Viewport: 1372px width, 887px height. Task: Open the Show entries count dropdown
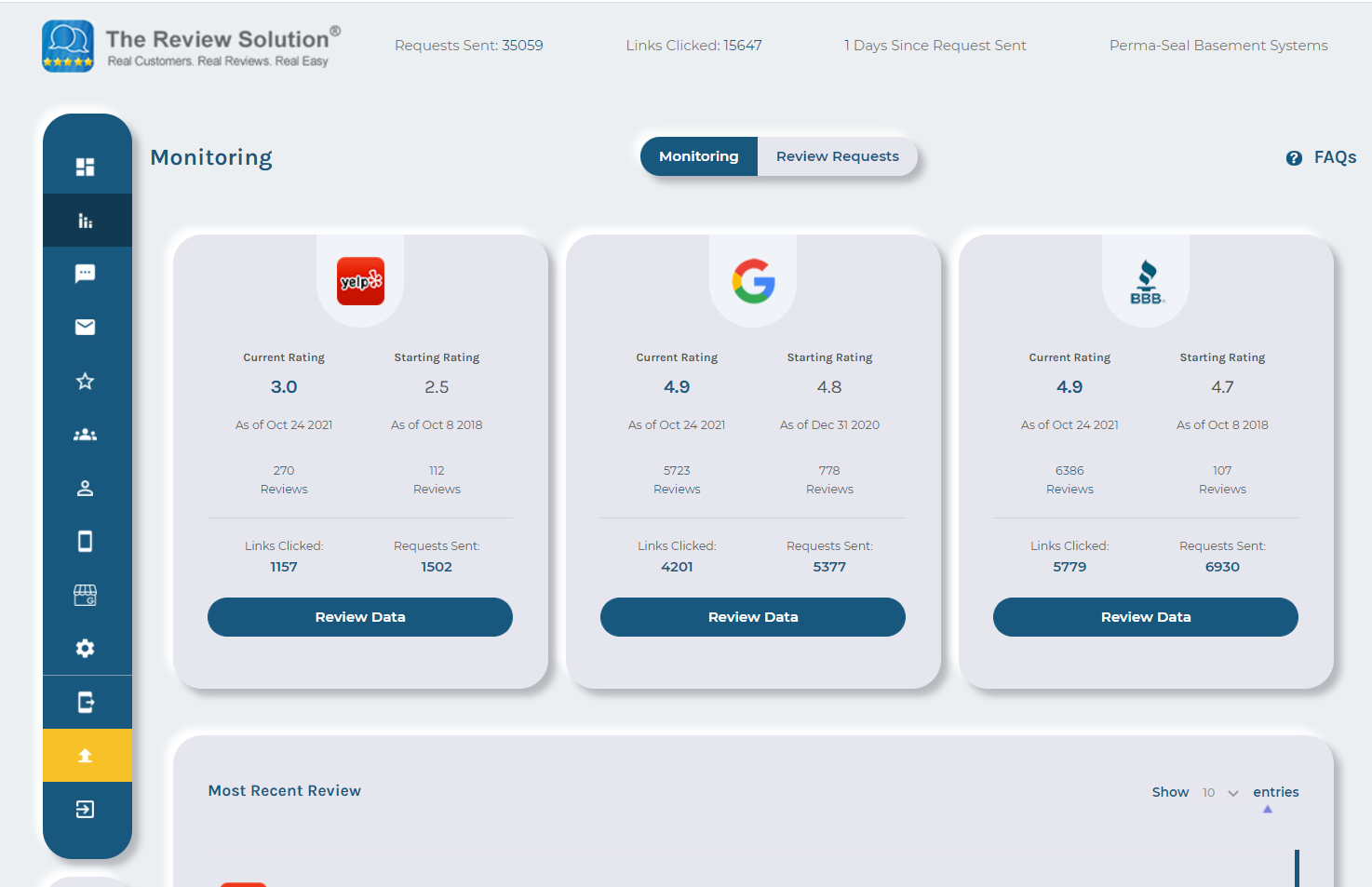coord(1220,793)
